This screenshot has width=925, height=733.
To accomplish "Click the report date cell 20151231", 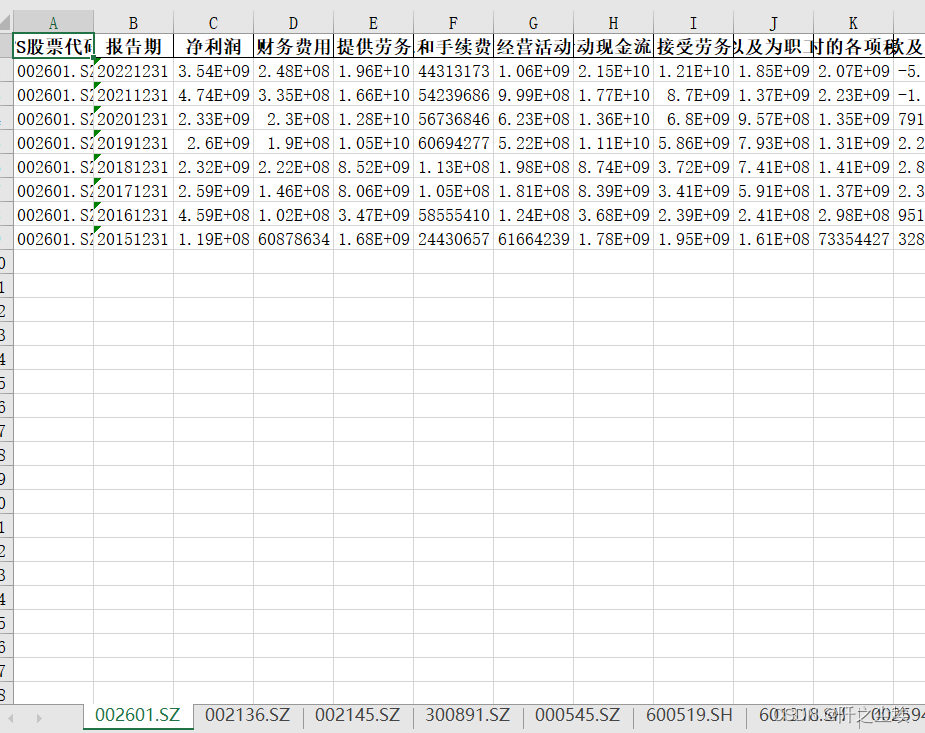I will coord(133,239).
